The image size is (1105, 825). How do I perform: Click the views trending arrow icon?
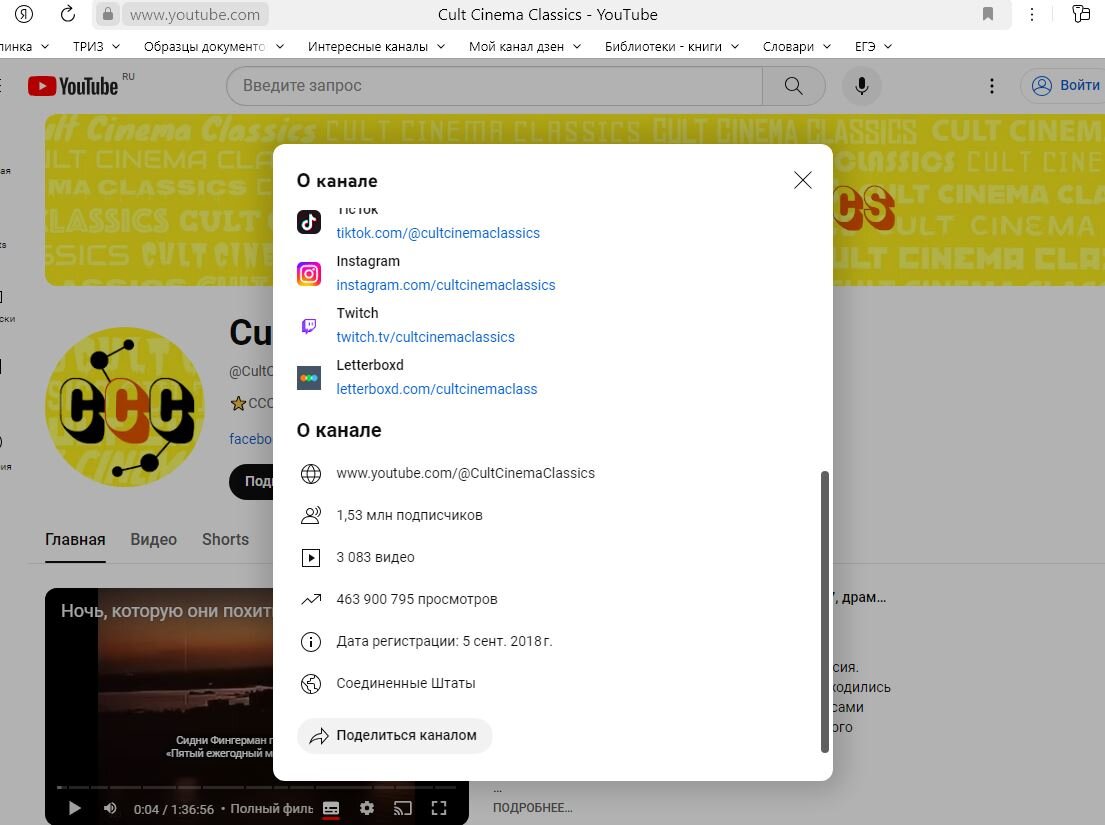pyautogui.click(x=311, y=600)
